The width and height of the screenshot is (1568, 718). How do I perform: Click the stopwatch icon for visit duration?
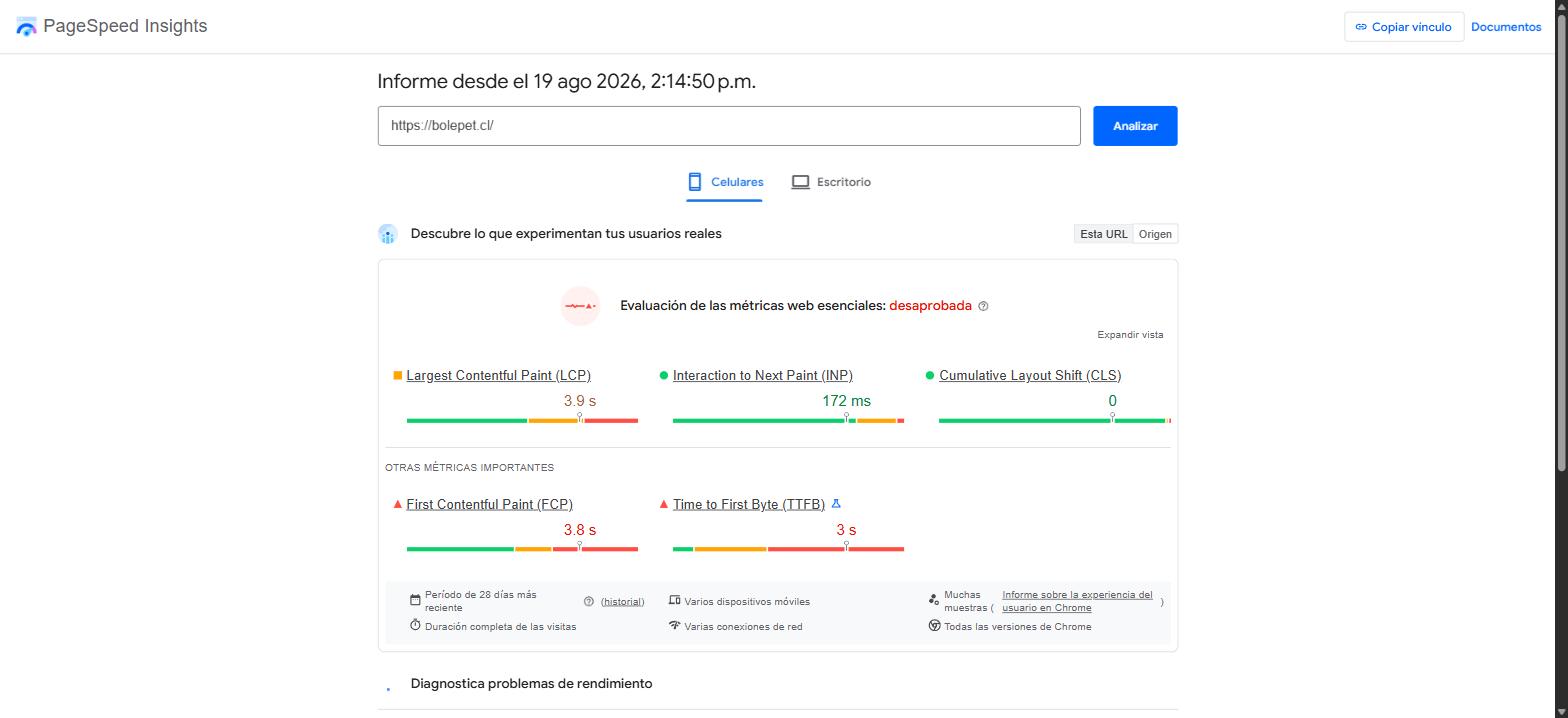point(415,625)
